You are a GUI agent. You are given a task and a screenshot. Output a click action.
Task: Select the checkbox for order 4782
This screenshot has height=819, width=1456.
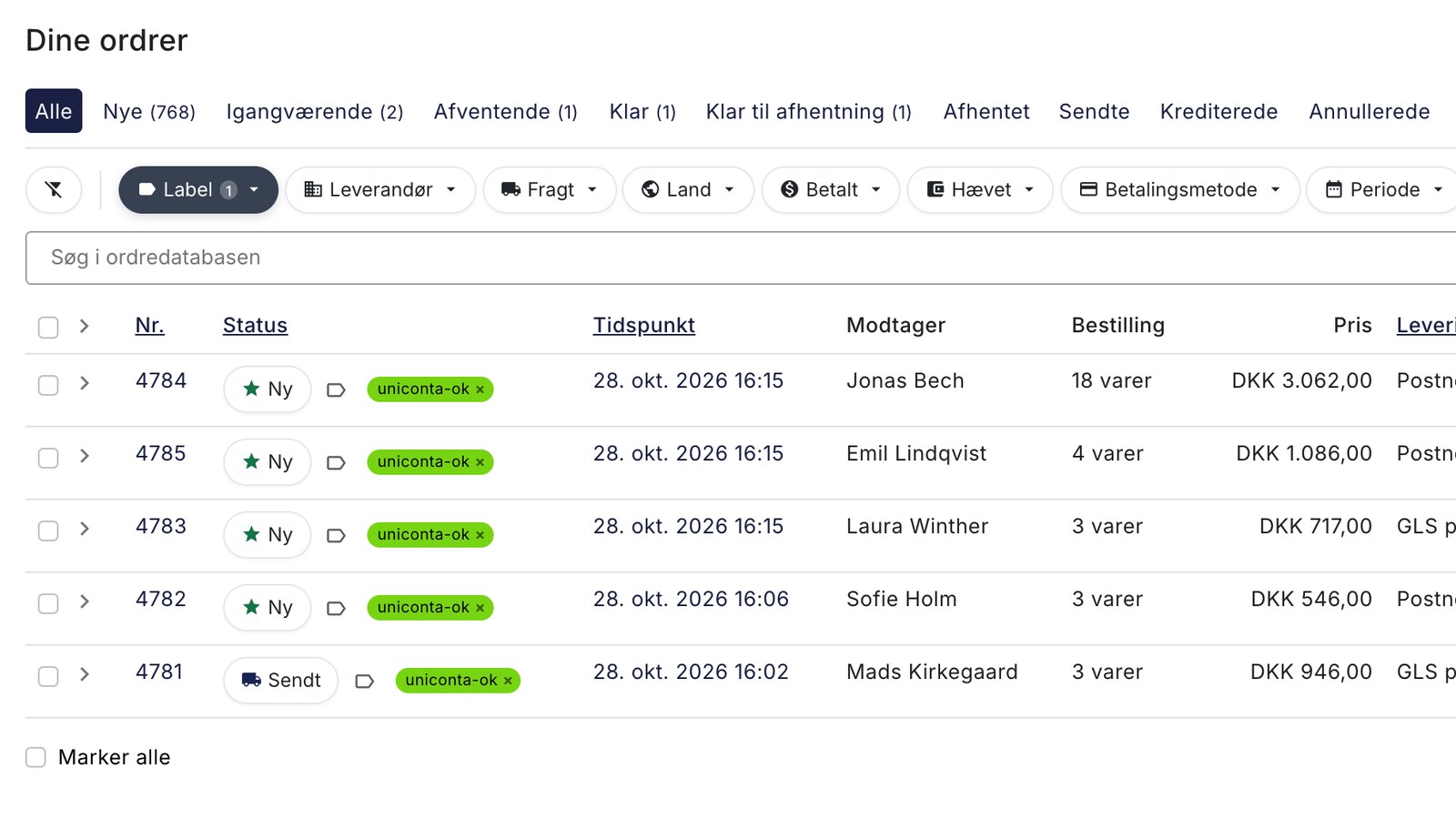[48, 604]
